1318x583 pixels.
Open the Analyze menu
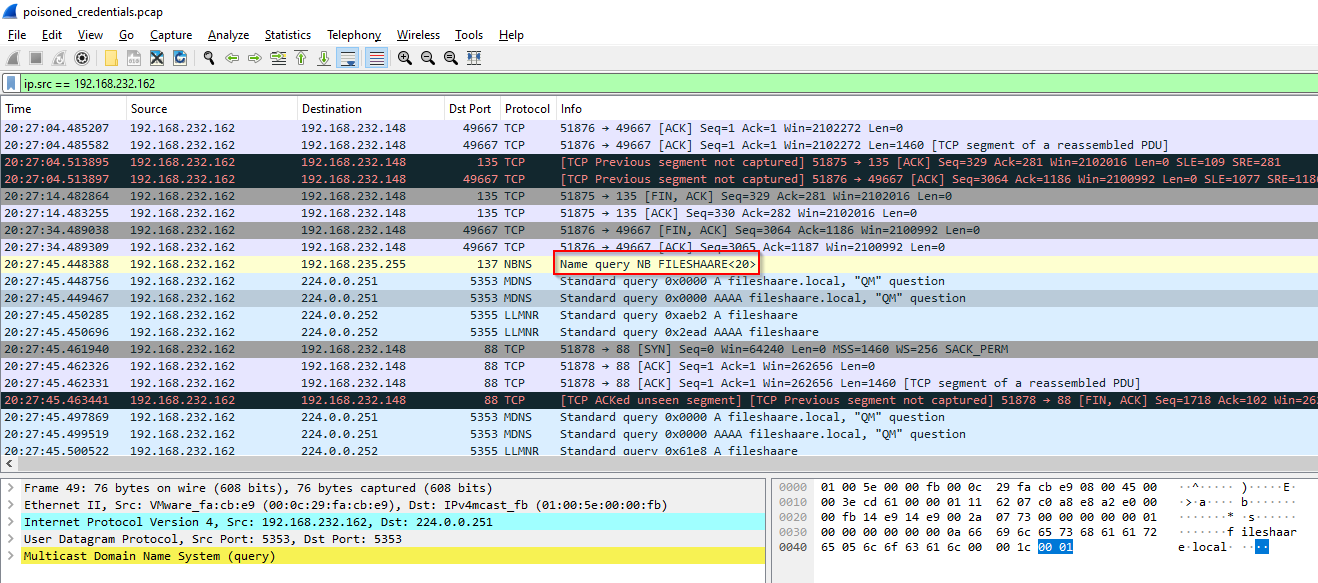(x=229, y=35)
